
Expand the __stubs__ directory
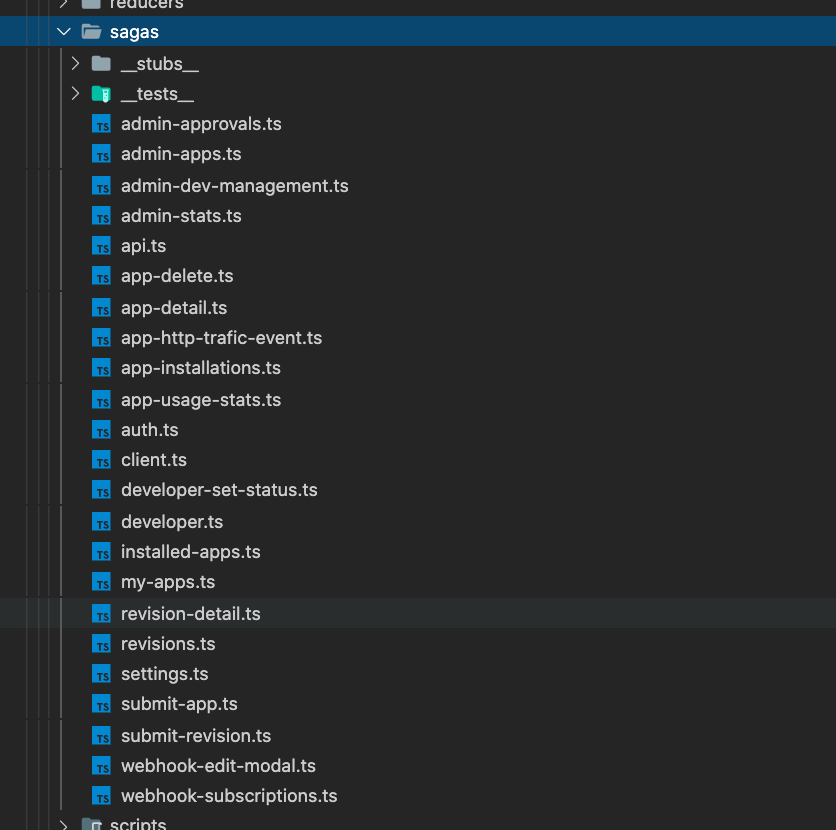click(75, 63)
